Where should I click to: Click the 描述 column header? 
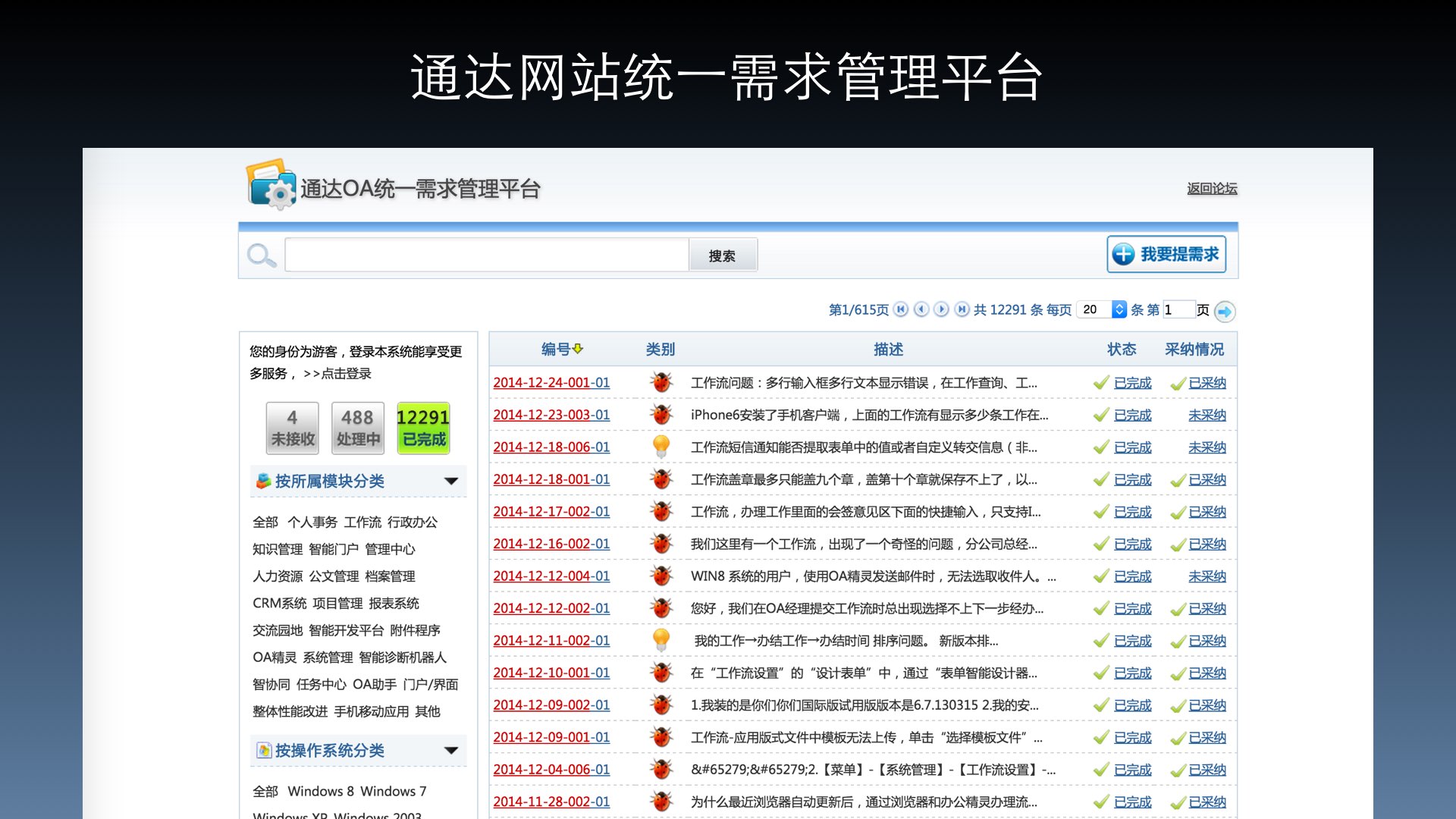click(x=888, y=349)
